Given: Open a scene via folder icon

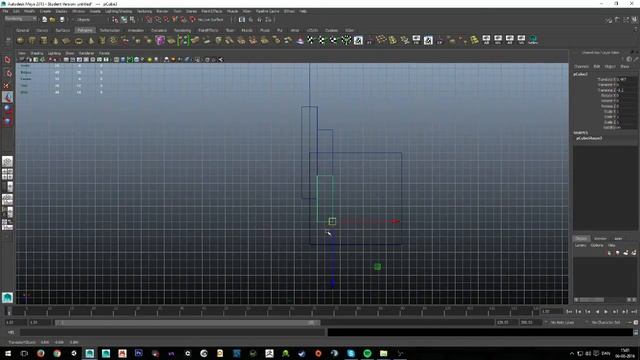Looking at the screenshot, I should (53, 20).
